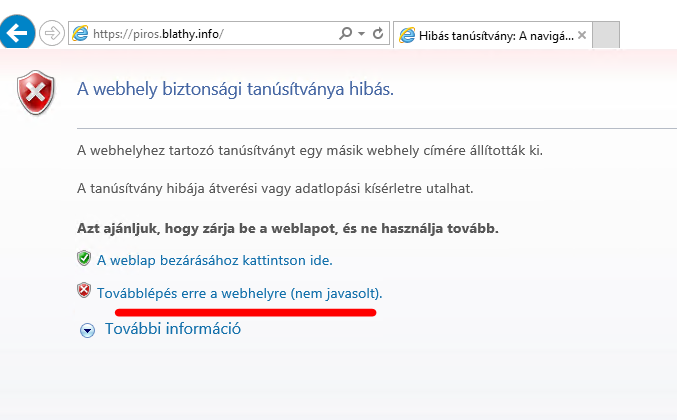Image resolution: width=677 pixels, height=420 pixels.
Task: Click the IE favicon on the Hibás tanúsítvány tab
Action: pyautogui.click(x=407, y=35)
